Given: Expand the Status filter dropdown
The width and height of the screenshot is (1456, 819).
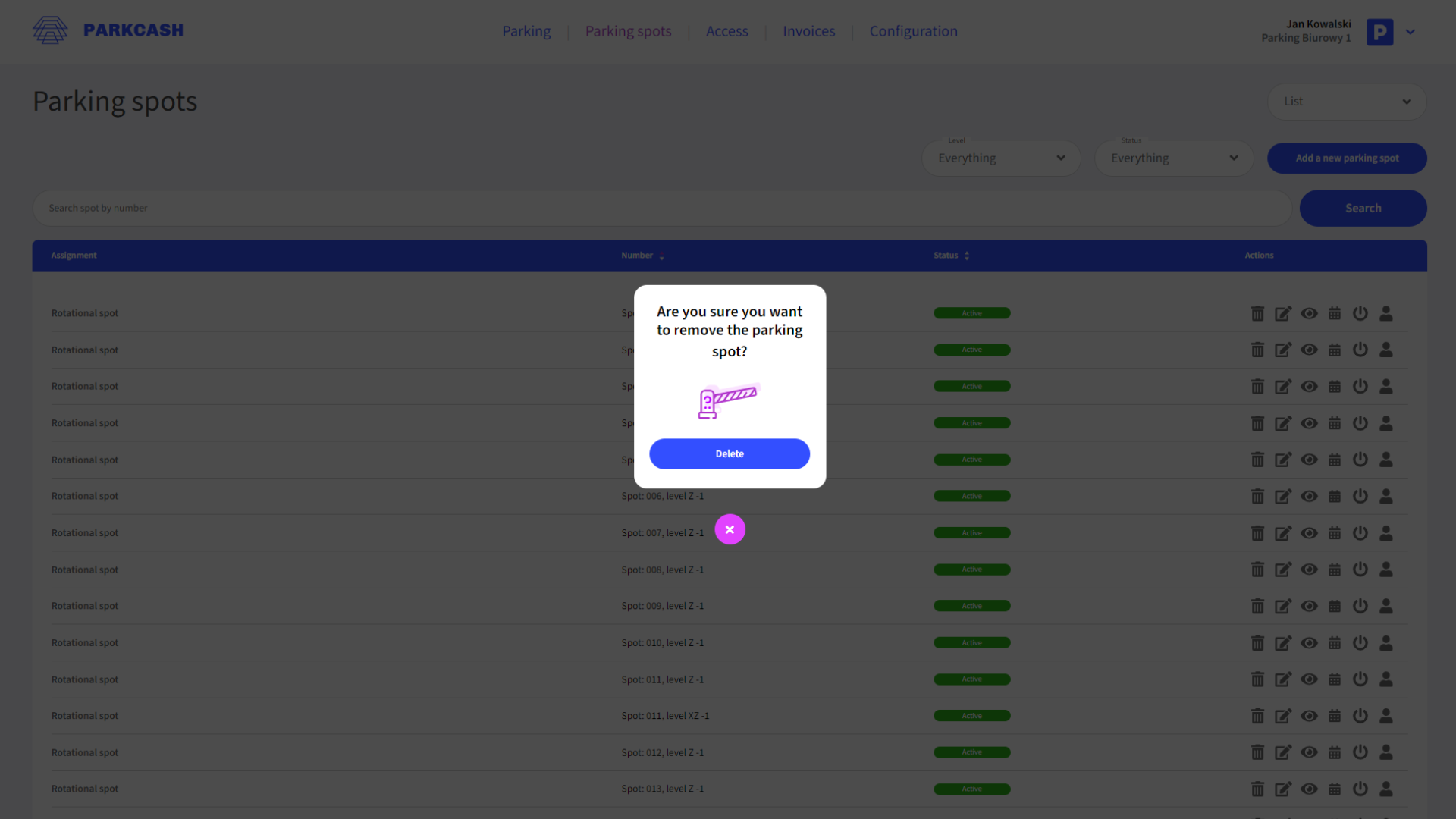Looking at the screenshot, I should pos(1173,157).
